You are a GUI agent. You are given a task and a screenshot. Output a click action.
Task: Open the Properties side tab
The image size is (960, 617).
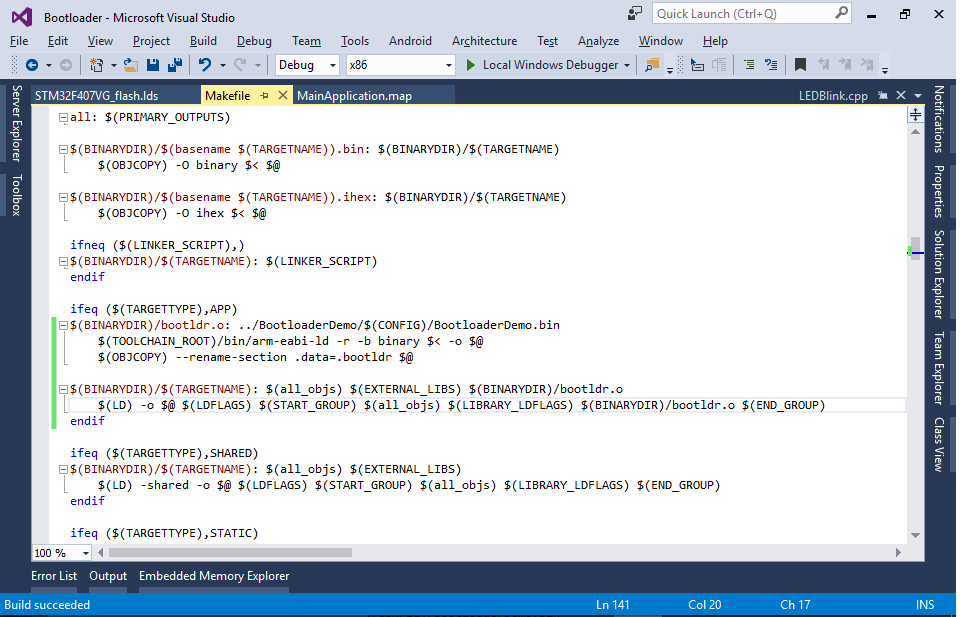(939, 191)
